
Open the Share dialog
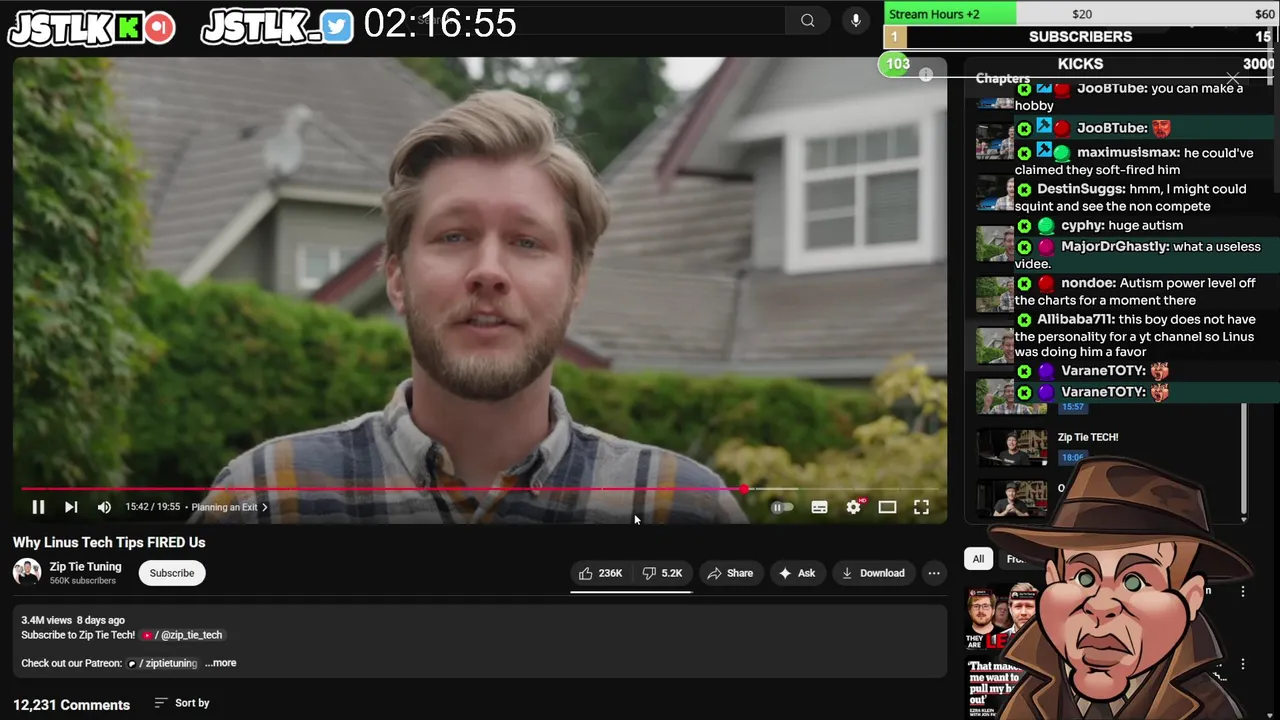730,573
